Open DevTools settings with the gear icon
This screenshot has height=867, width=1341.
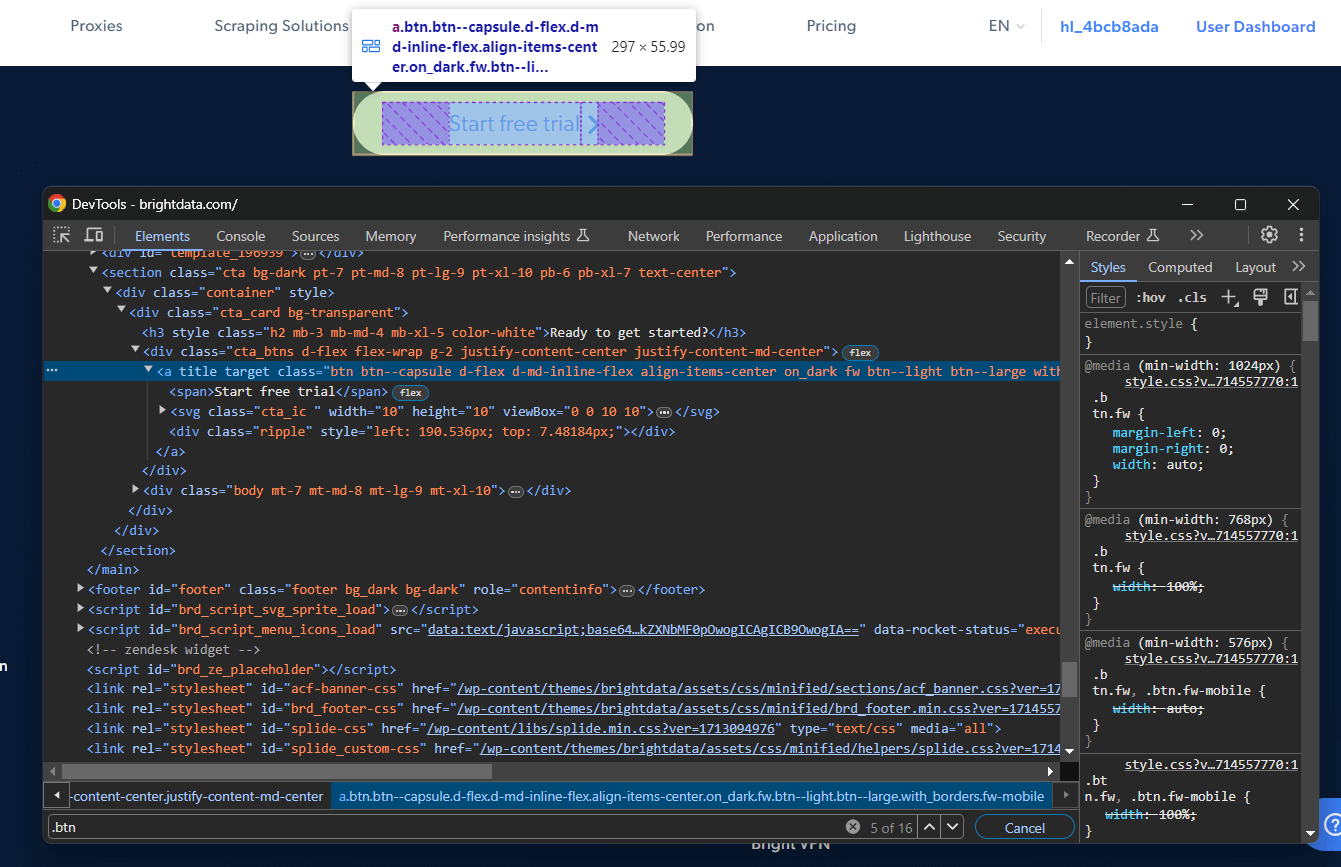point(1268,234)
